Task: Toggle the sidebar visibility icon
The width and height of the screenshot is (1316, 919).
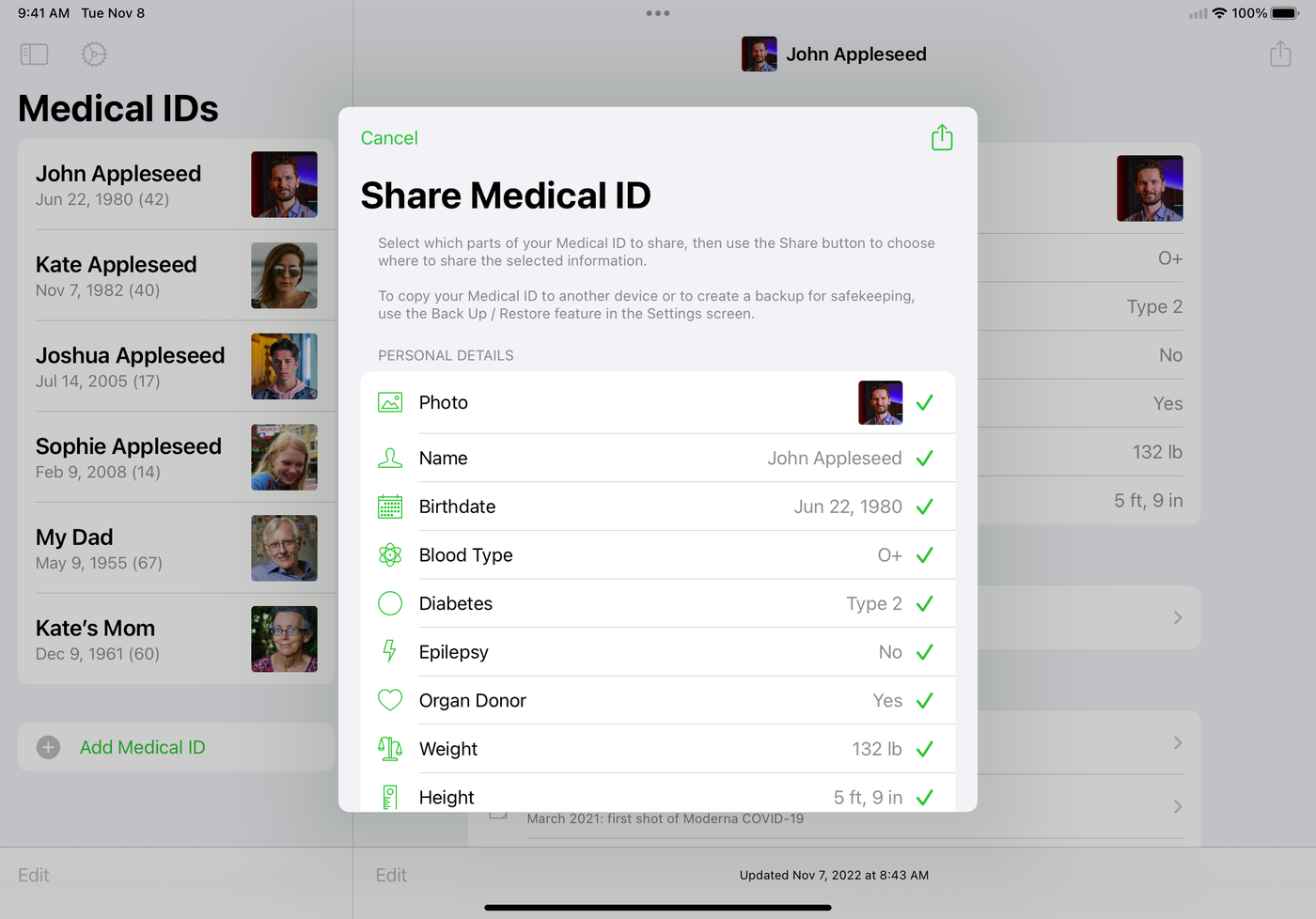Action: pyautogui.click(x=34, y=55)
